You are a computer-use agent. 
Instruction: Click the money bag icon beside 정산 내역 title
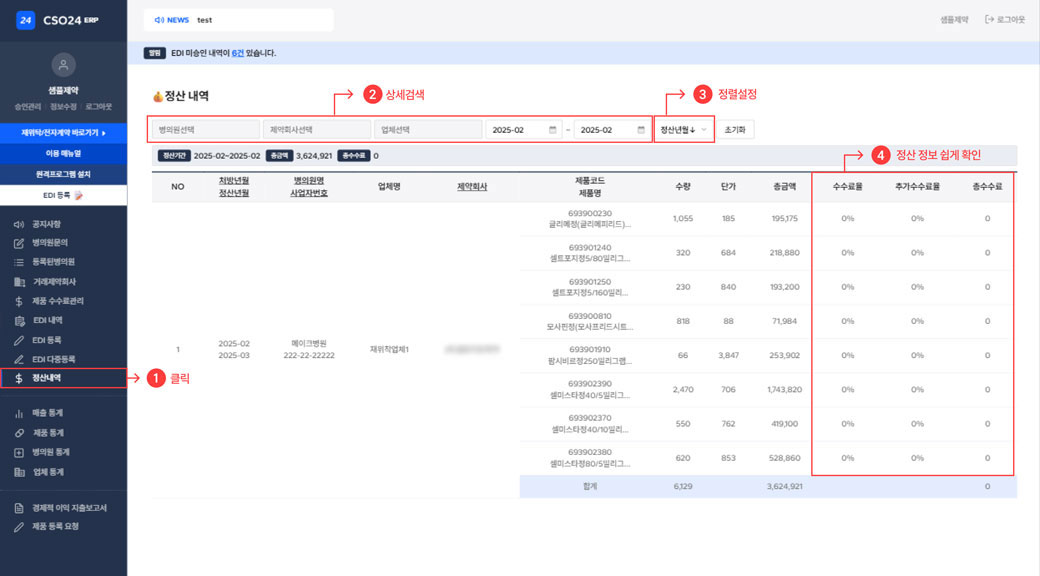pos(158,96)
